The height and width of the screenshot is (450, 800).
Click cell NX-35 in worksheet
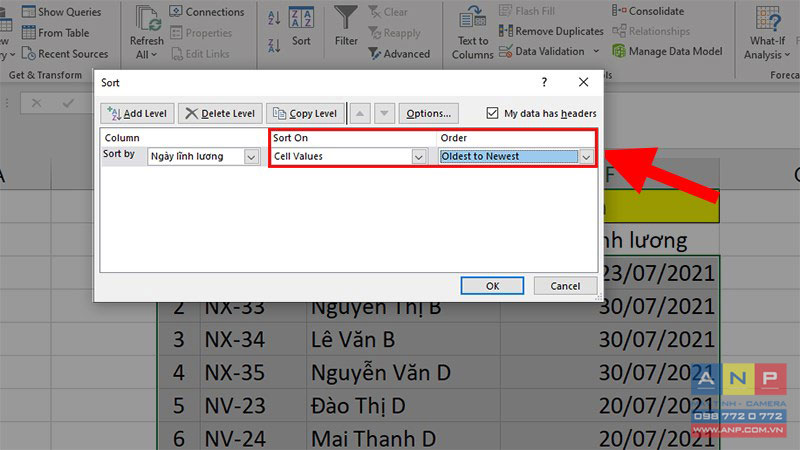coord(253,373)
